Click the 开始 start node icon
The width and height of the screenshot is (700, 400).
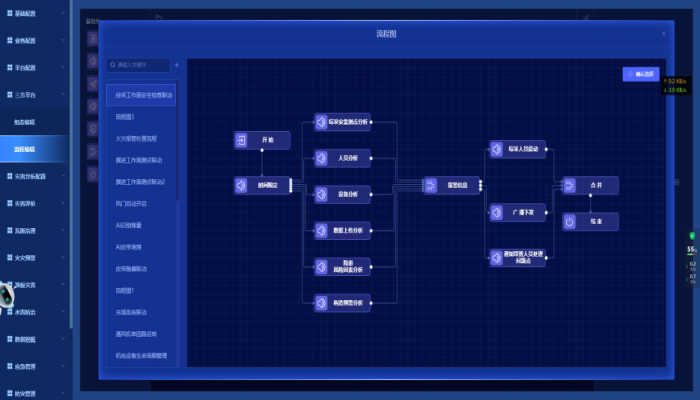pyautogui.click(x=242, y=140)
